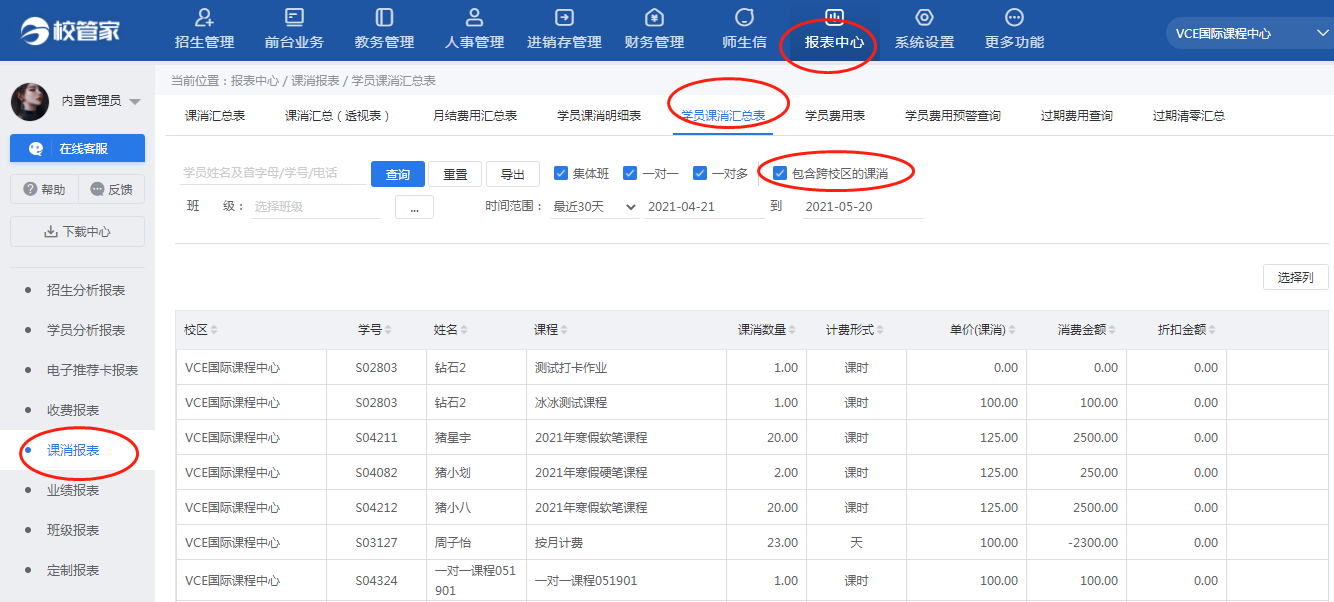The image size is (1334, 602).
Task: Sort table by 校区 column arrows
Action: (x=214, y=330)
